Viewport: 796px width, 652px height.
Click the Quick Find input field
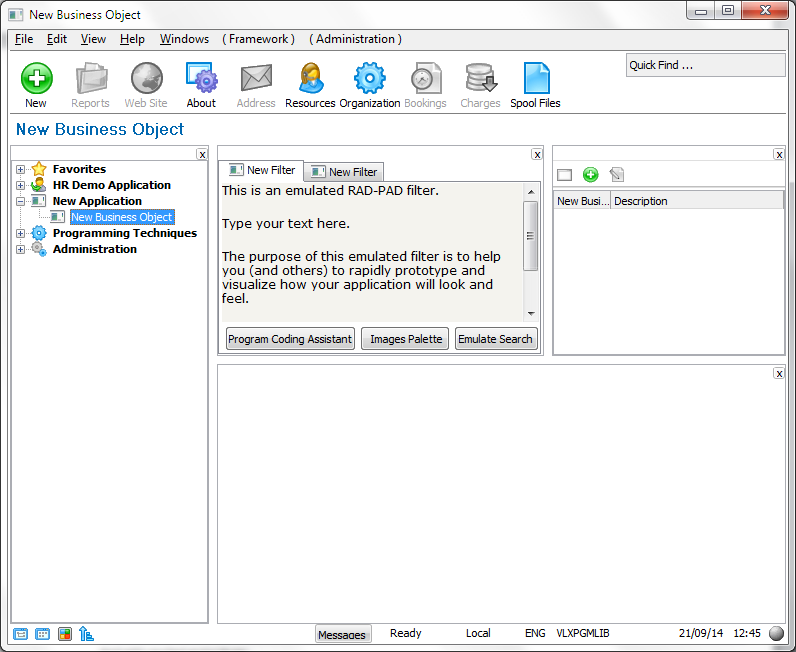[x=706, y=65]
